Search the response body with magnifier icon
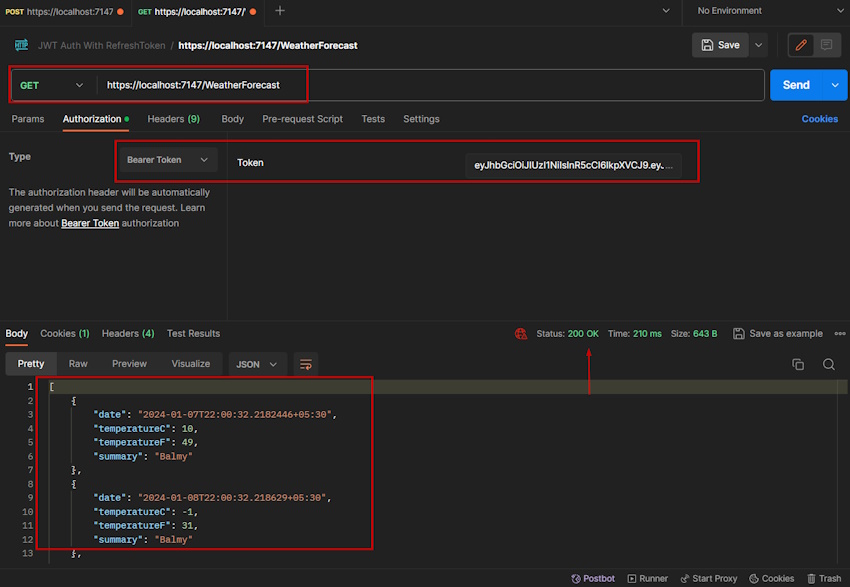 point(828,364)
